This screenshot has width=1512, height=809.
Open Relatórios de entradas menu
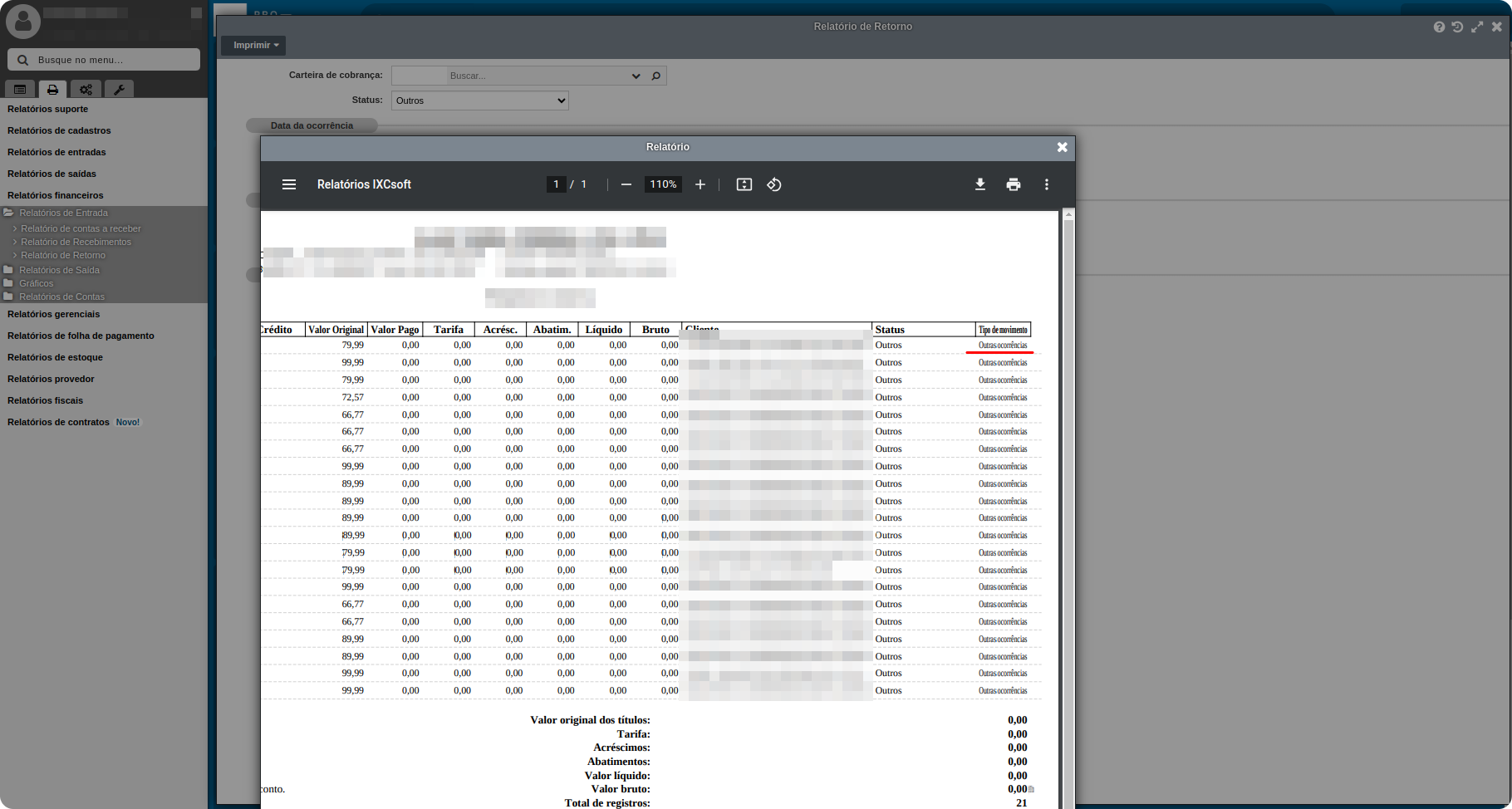click(x=56, y=152)
